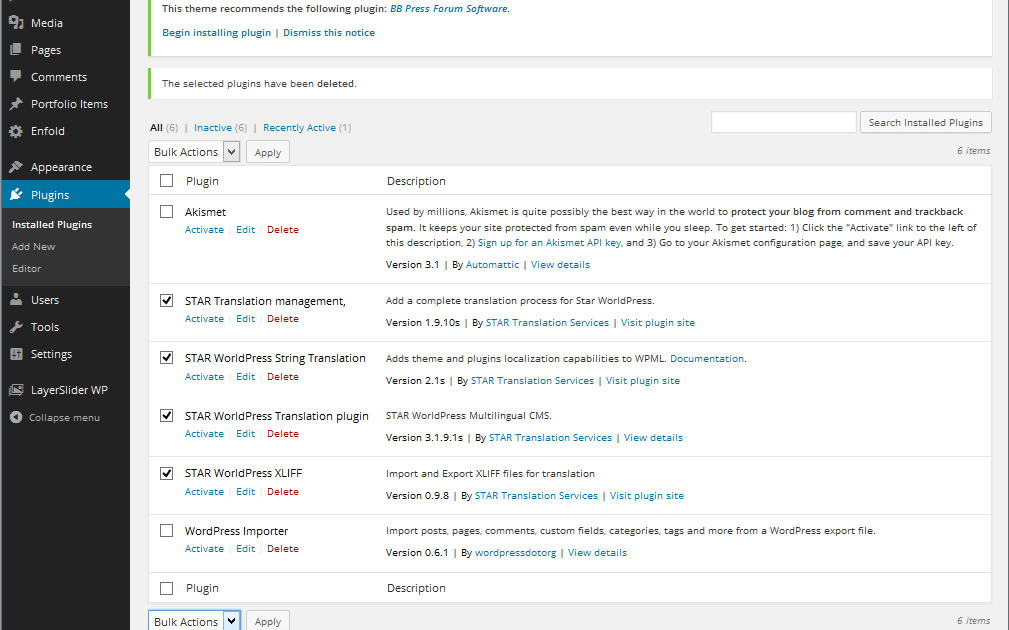This screenshot has height=630, width=1009.
Task: Click the Media icon in sidebar
Action: 16,23
